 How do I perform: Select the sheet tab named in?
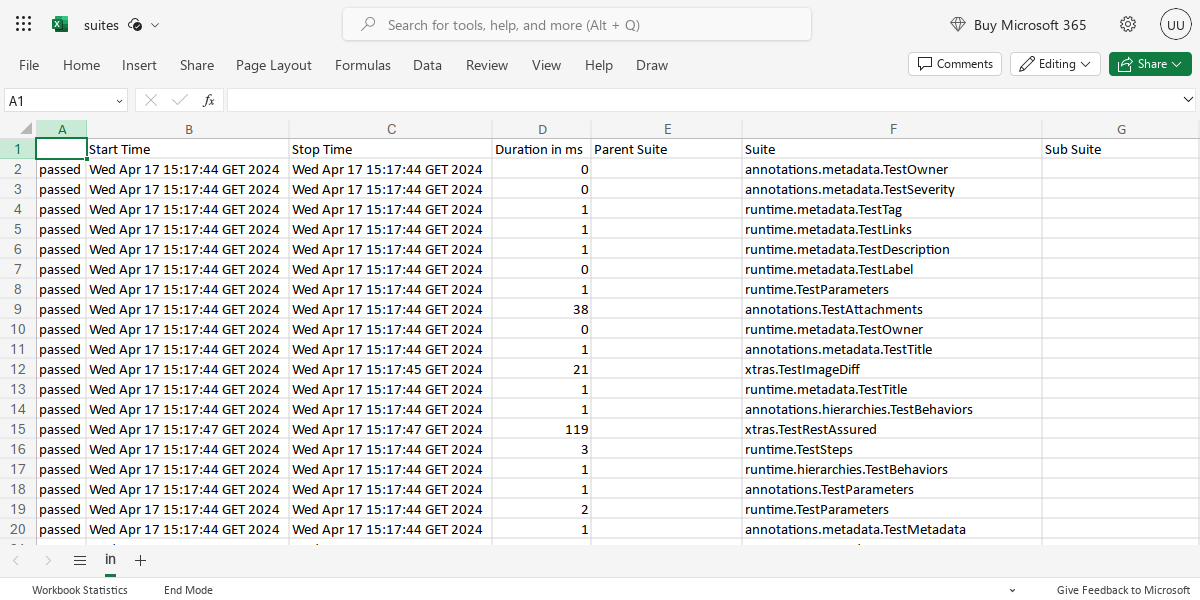point(110,560)
